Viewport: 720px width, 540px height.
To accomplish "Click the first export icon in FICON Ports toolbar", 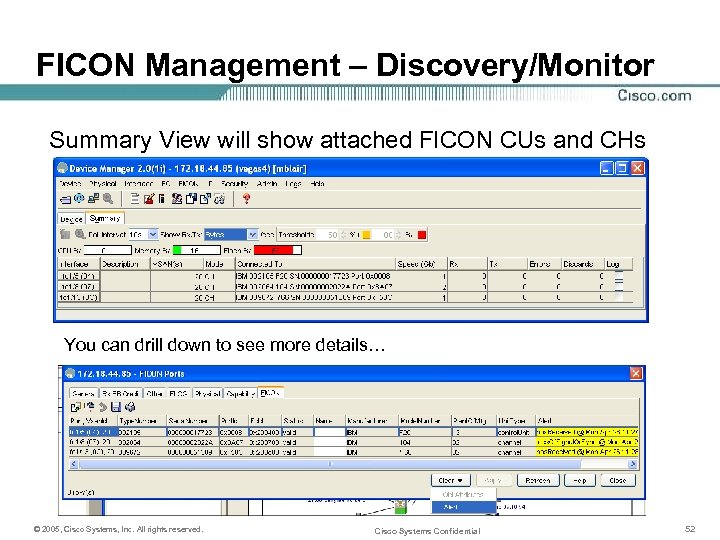I will pos(76,407).
